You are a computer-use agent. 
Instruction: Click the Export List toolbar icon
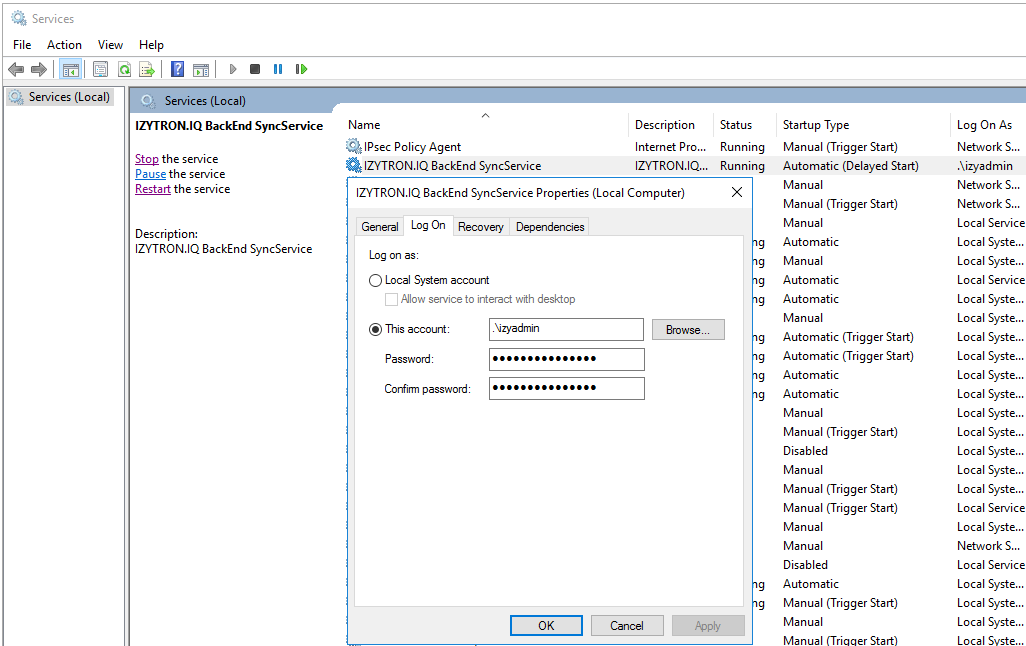147,69
